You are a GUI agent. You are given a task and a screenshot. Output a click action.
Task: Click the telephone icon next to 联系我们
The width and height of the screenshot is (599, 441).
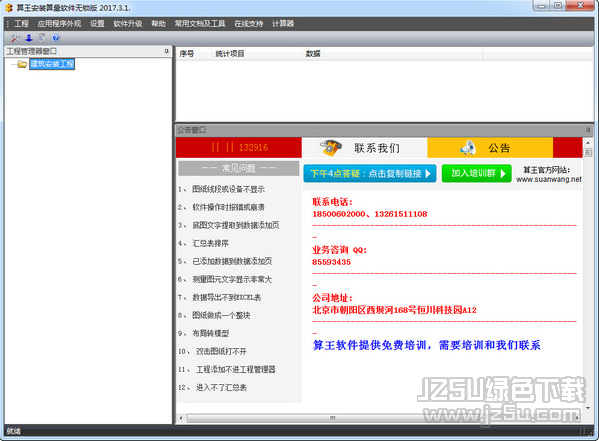[x=330, y=148]
